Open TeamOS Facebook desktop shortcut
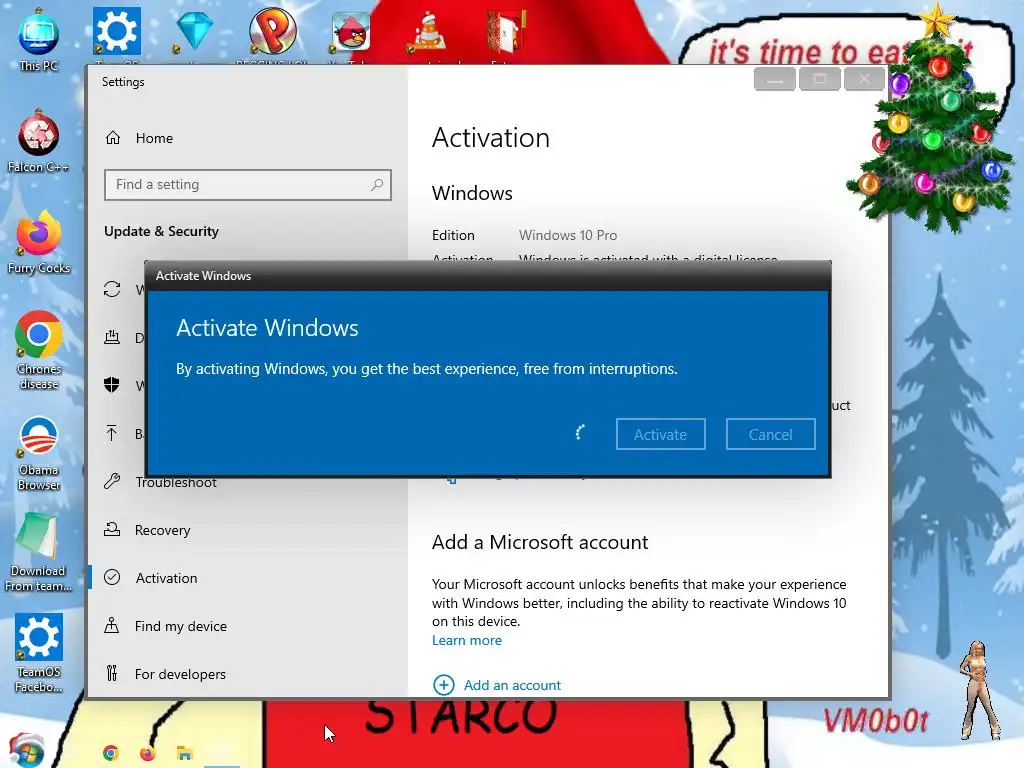Image resolution: width=1024 pixels, height=768 pixels. pos(39,653)
